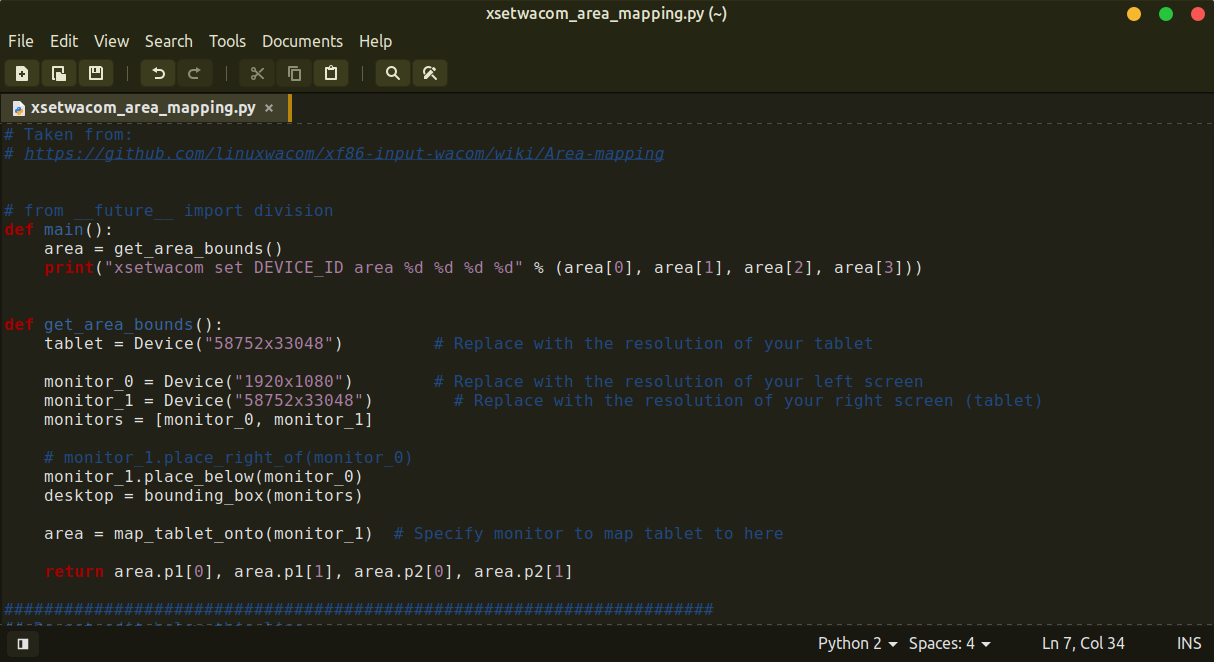Screen dimensions: 1214x662
Task: Save the file using the floppy disk icon
Action: (x=96, y=73)
